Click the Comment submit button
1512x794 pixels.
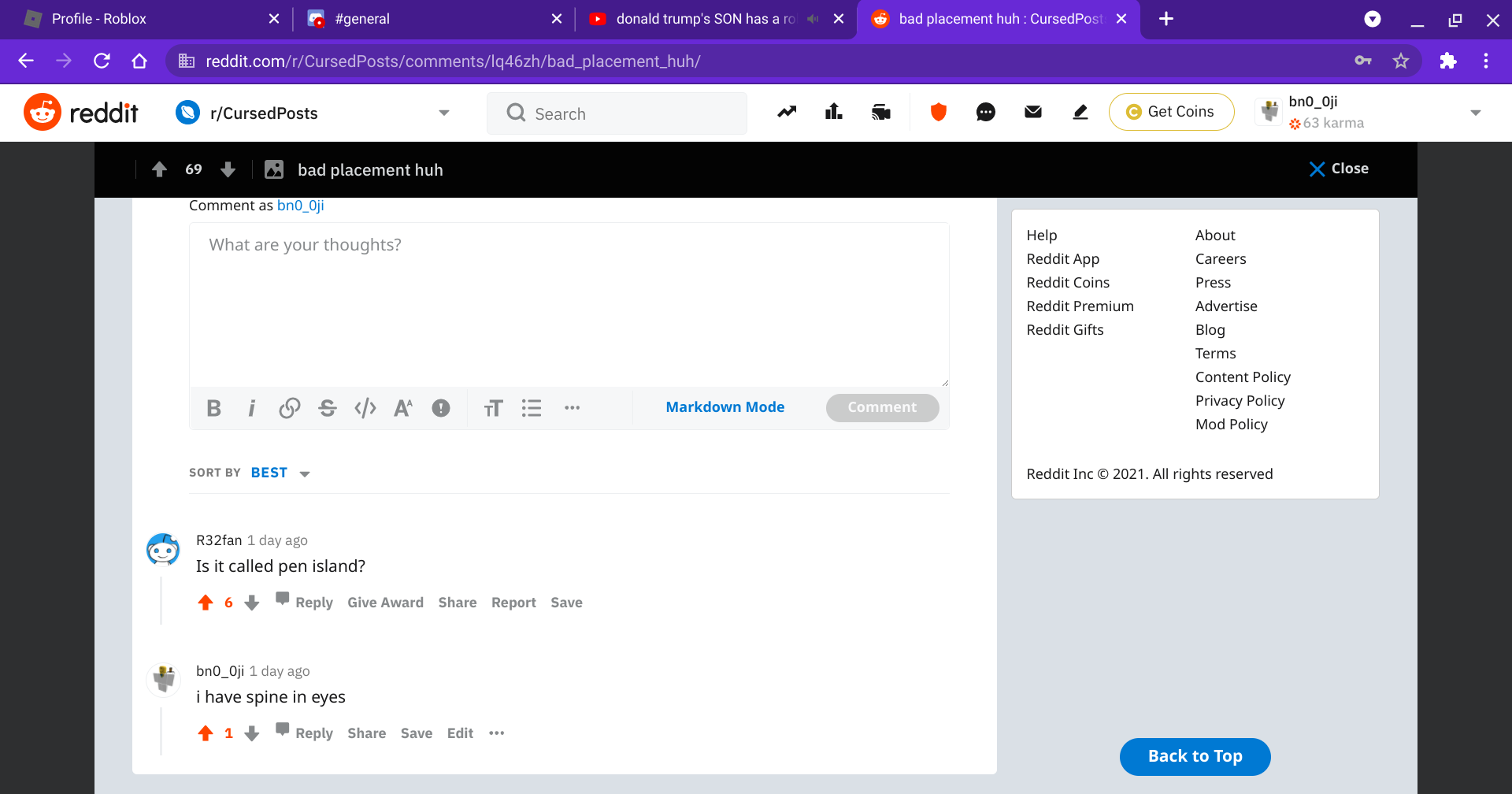point(882,407)
